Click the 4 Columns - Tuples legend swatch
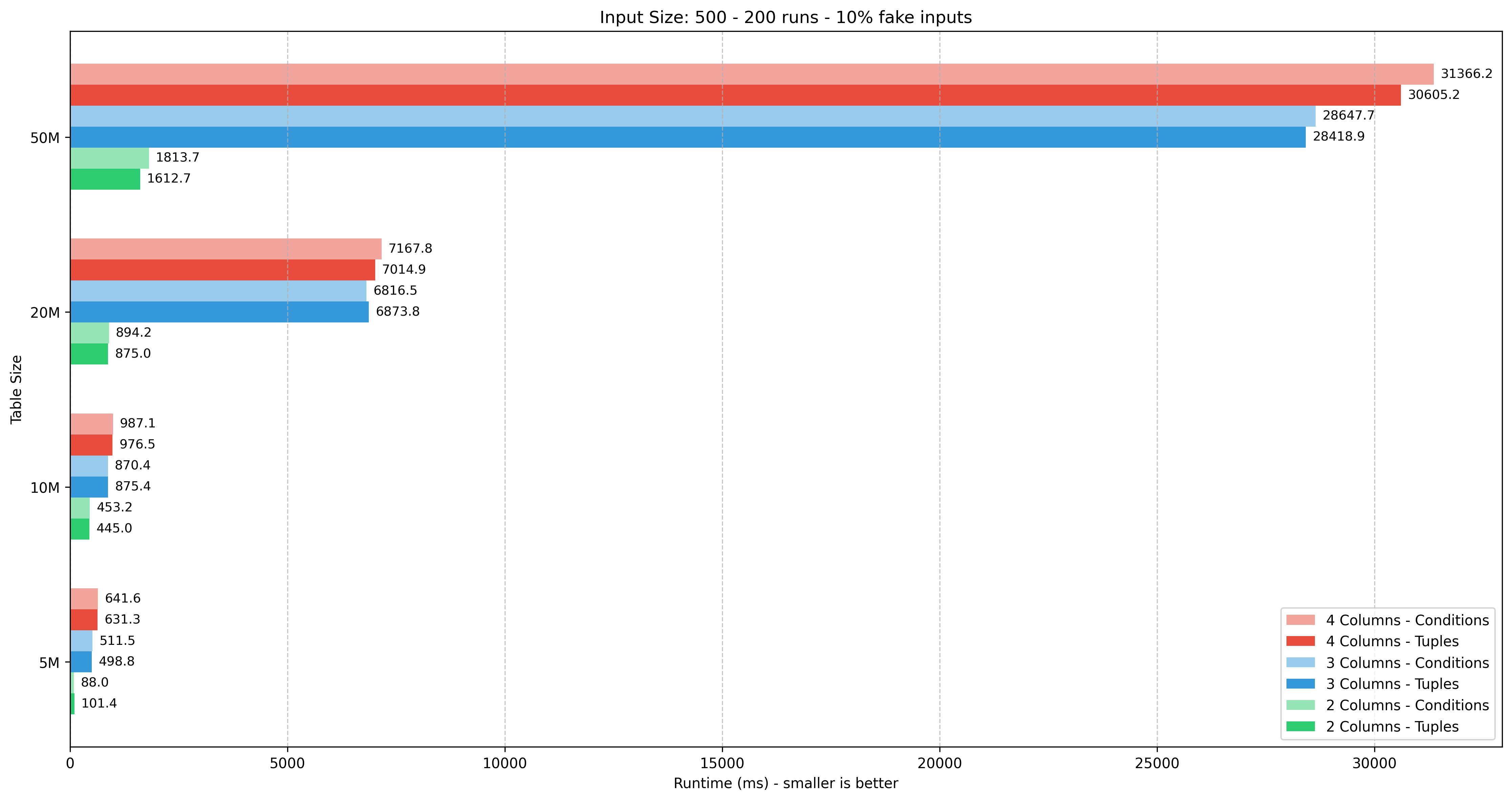 (x=1300, y=641)
